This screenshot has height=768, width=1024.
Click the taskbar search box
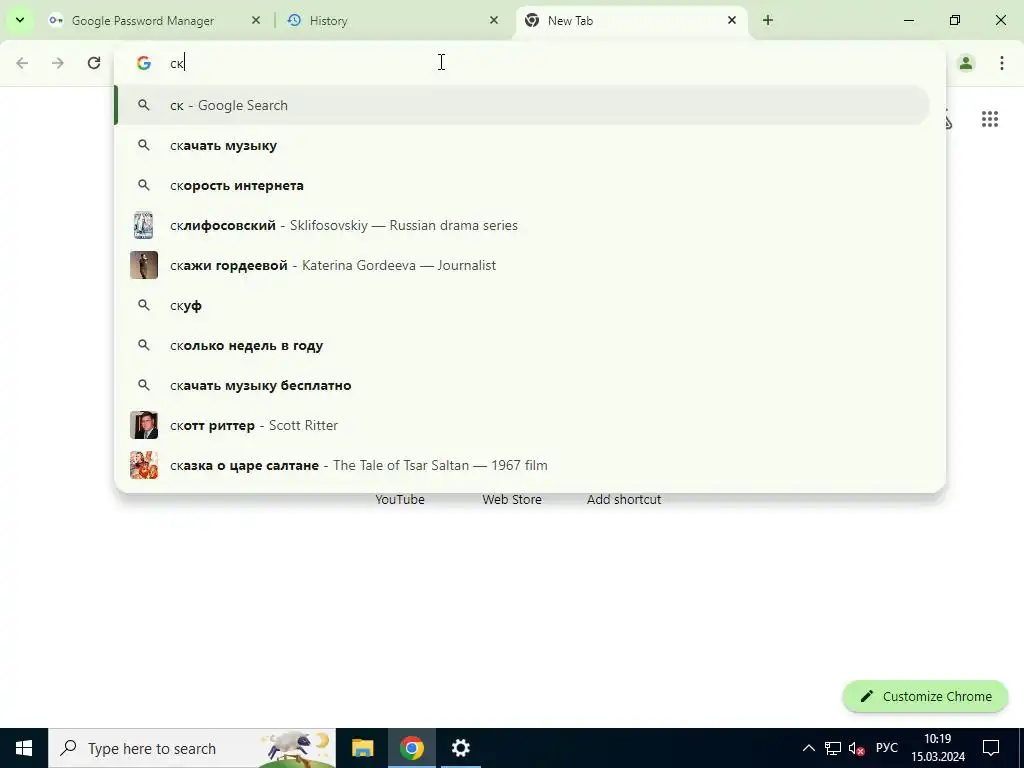click(192, 748)
